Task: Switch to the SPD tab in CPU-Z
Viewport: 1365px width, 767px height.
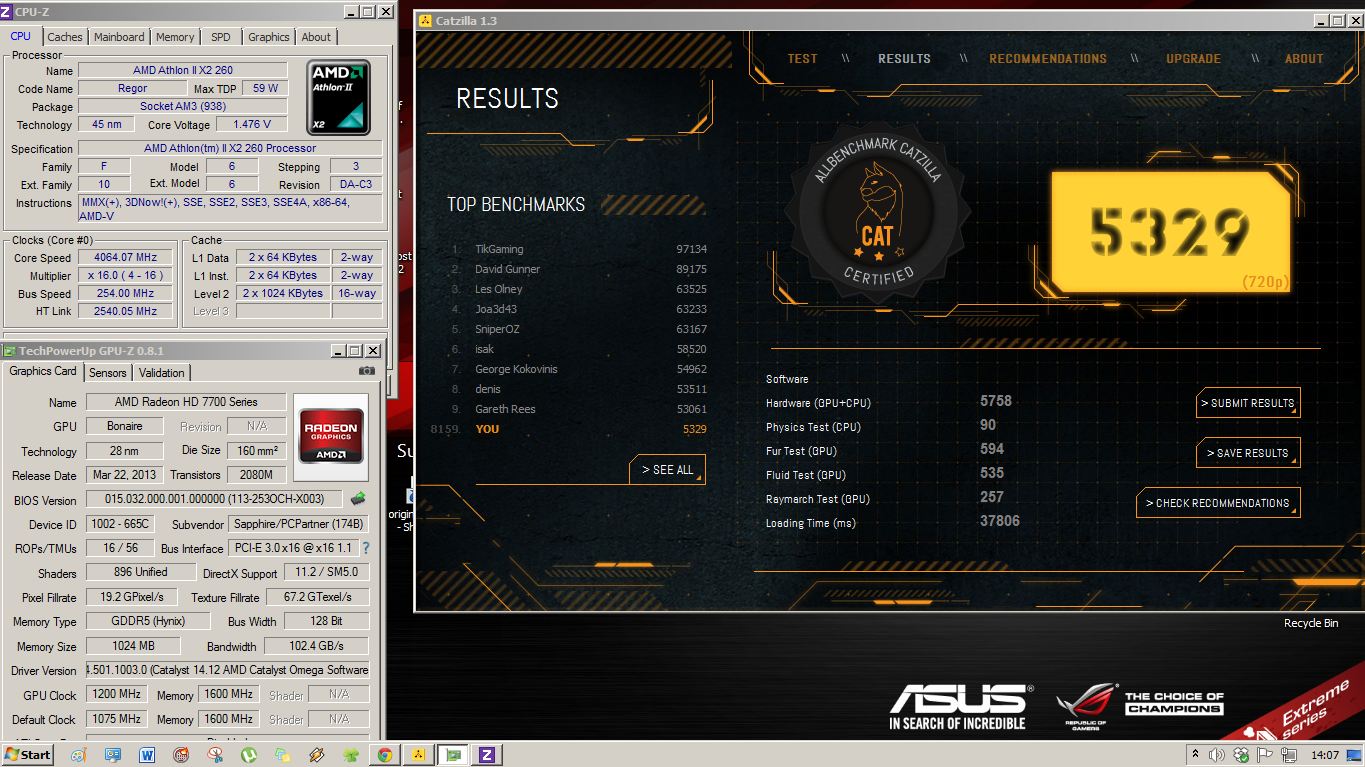Action: (x=221, y=37)
